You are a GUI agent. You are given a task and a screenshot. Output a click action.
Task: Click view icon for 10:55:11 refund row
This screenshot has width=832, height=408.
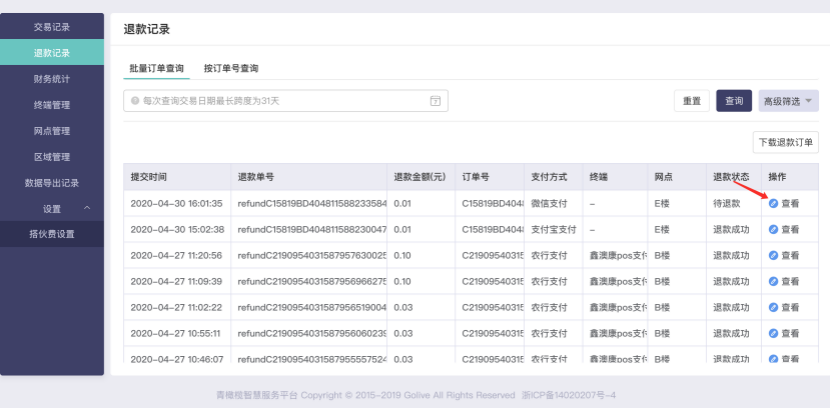tap(773, 333)
